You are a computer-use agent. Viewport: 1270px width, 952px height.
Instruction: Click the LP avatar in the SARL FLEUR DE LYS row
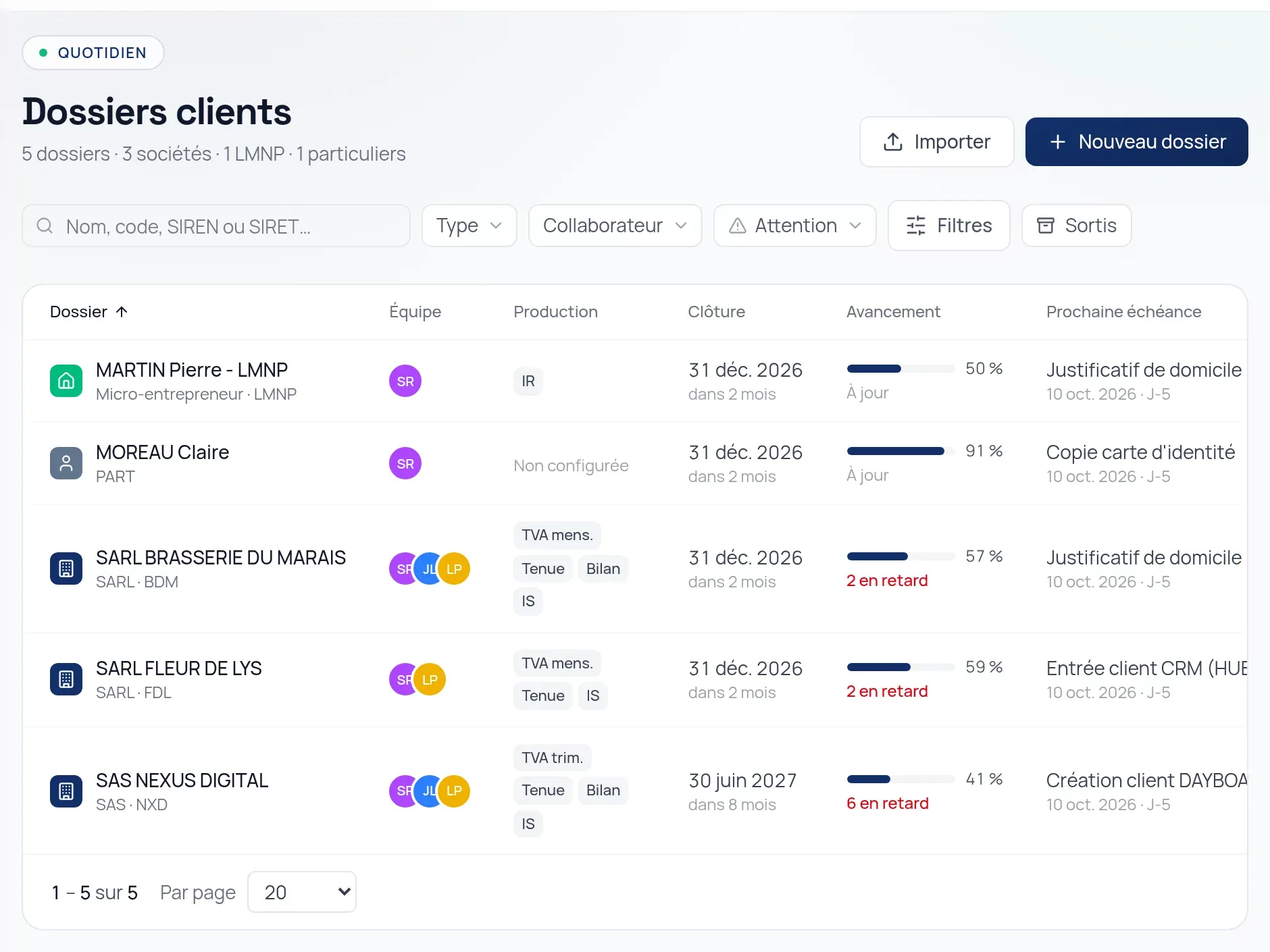coord(430,679)
